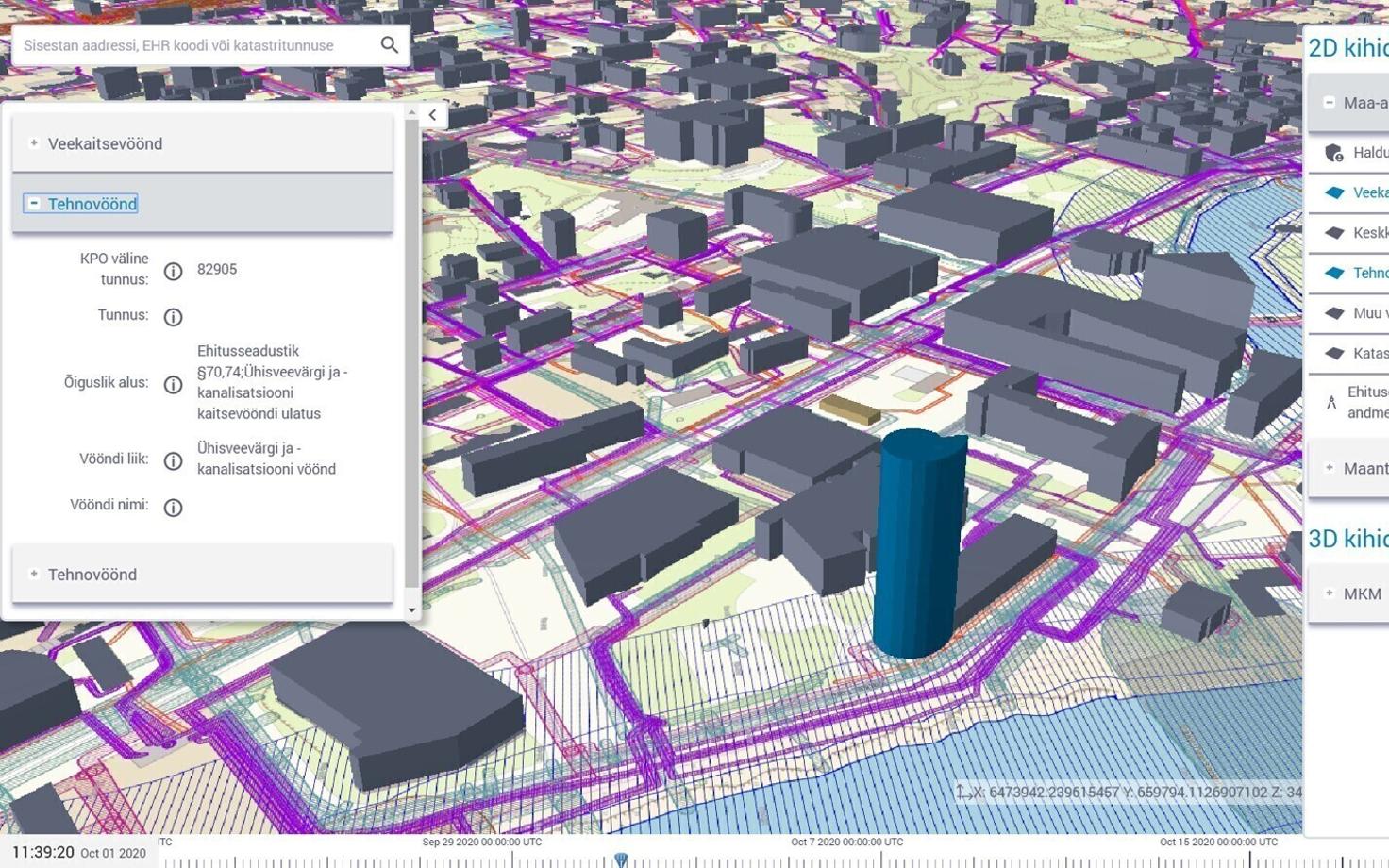Viewport: 1389px width, 868px height.
Task: Enable the Keskk layer
Action: click(1334, 233)
